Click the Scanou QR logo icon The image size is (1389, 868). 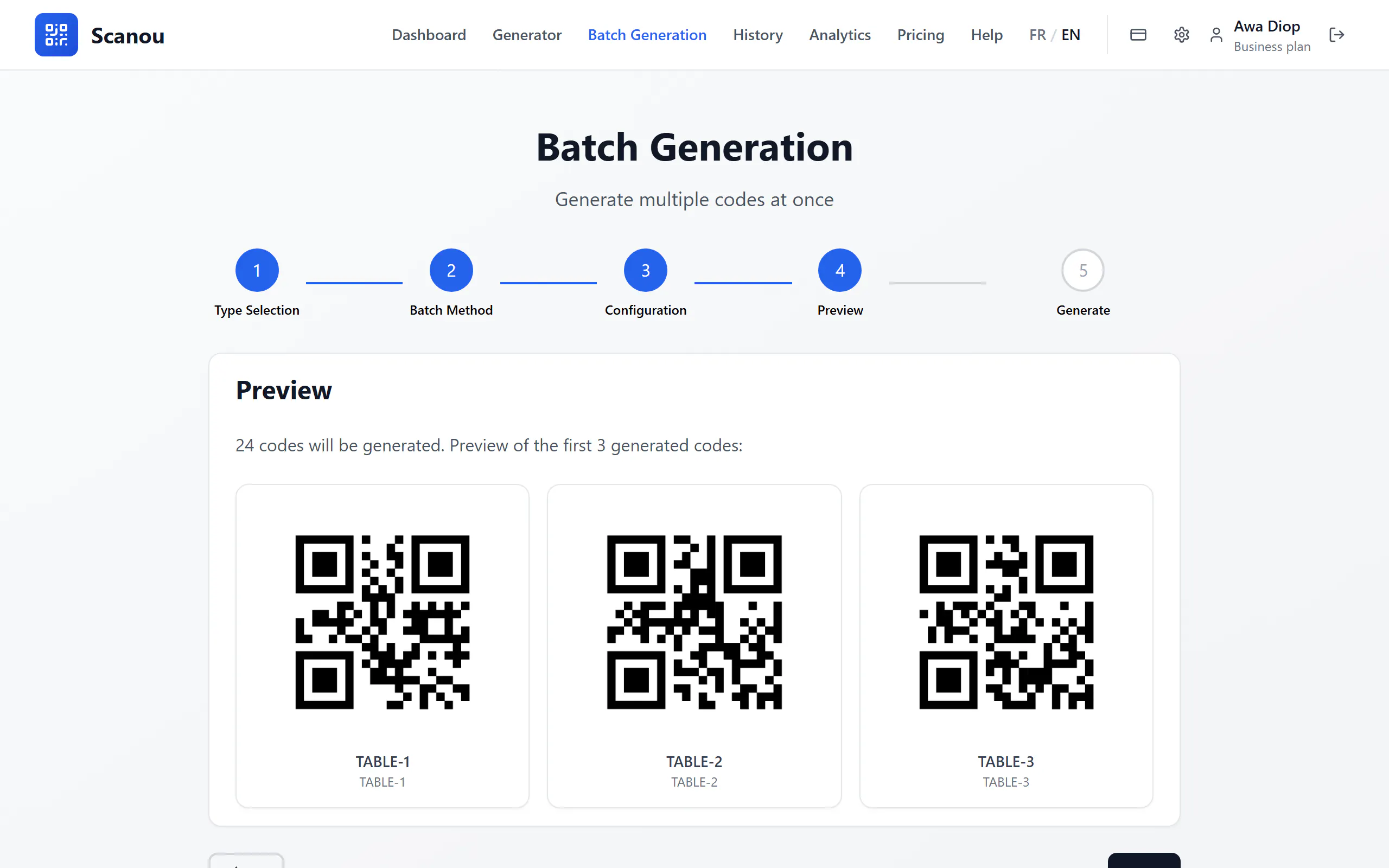[x=56, y=34]
